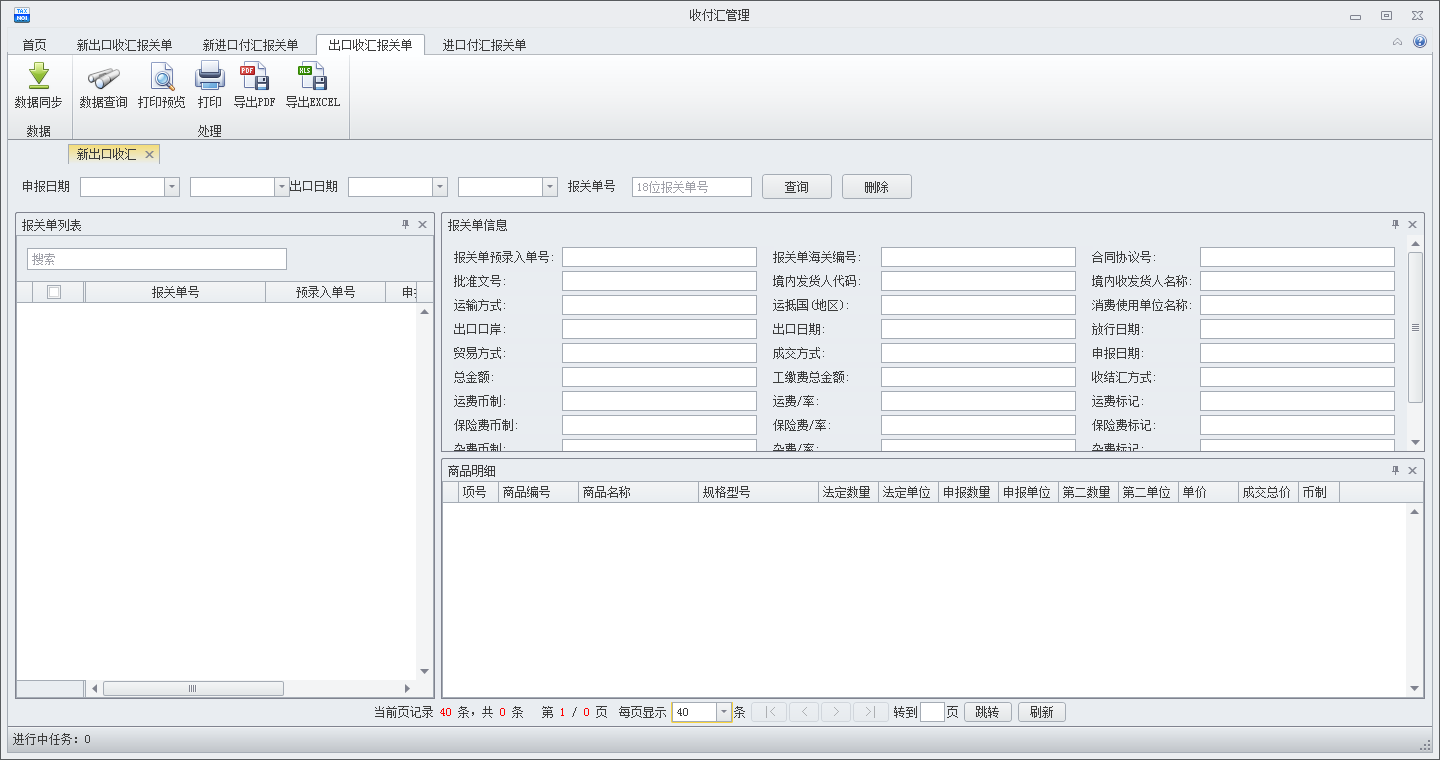The image size is (1440, 760).
Task: Click the help question mark icon
Action: pyautogui.click(x=1419, y=42)
